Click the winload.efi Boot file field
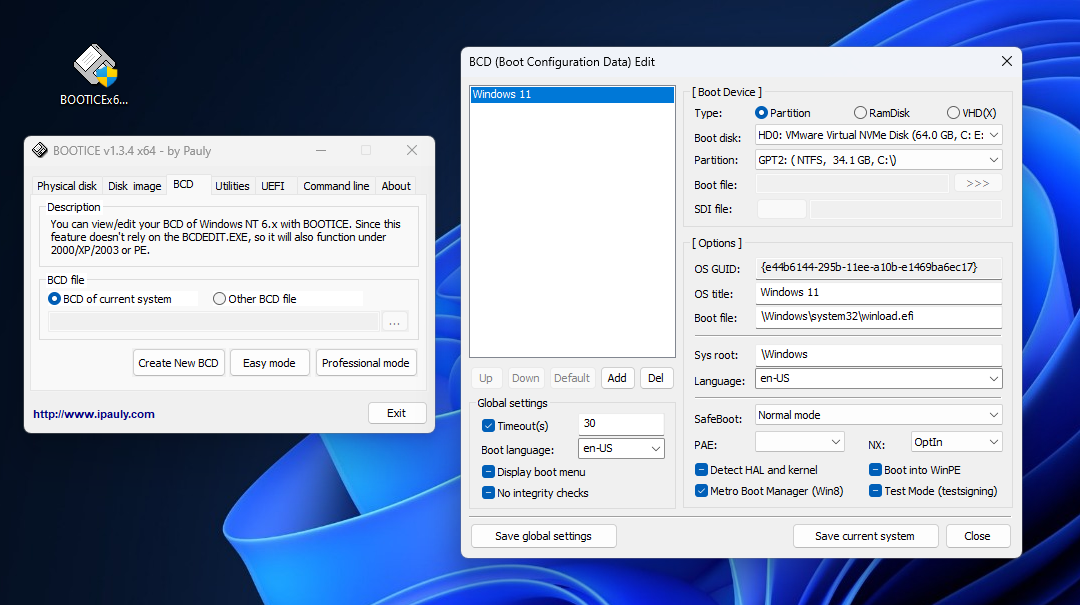Screen dimensions: 1080x605 tap(878, 316)
